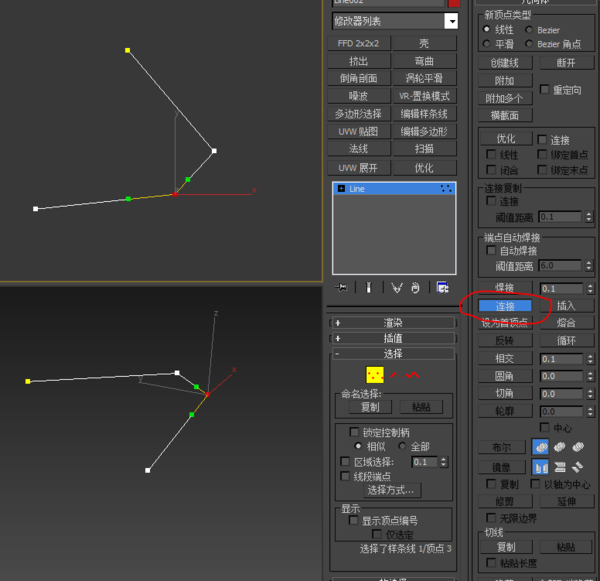The height and width of the screenshot is (581, 600).
Task: Select vertex sub-object level icon
Action: click(x=375, y=375)
